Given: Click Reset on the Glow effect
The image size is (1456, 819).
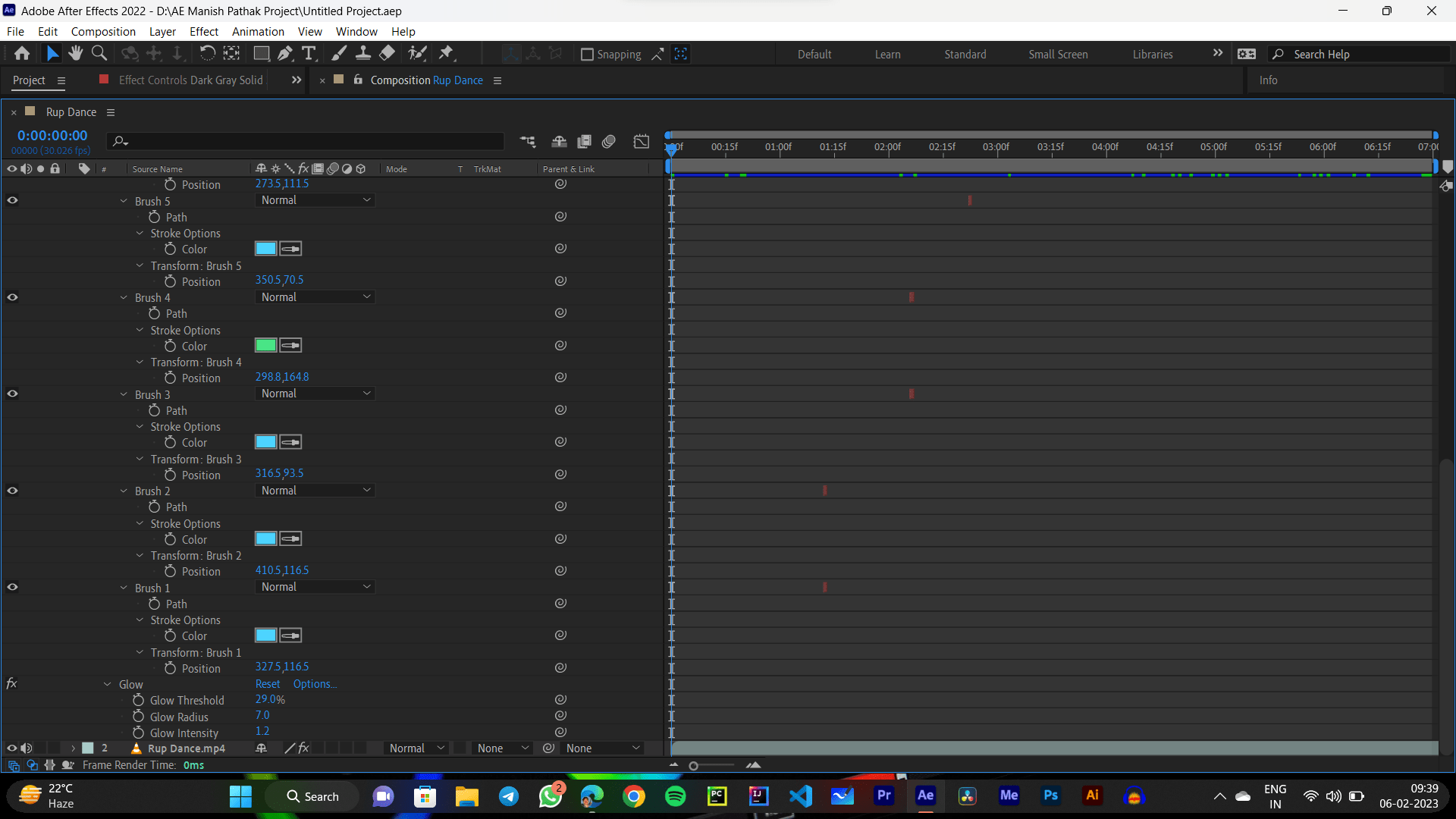Looking at the screenshot, I should tap(267, 683).
